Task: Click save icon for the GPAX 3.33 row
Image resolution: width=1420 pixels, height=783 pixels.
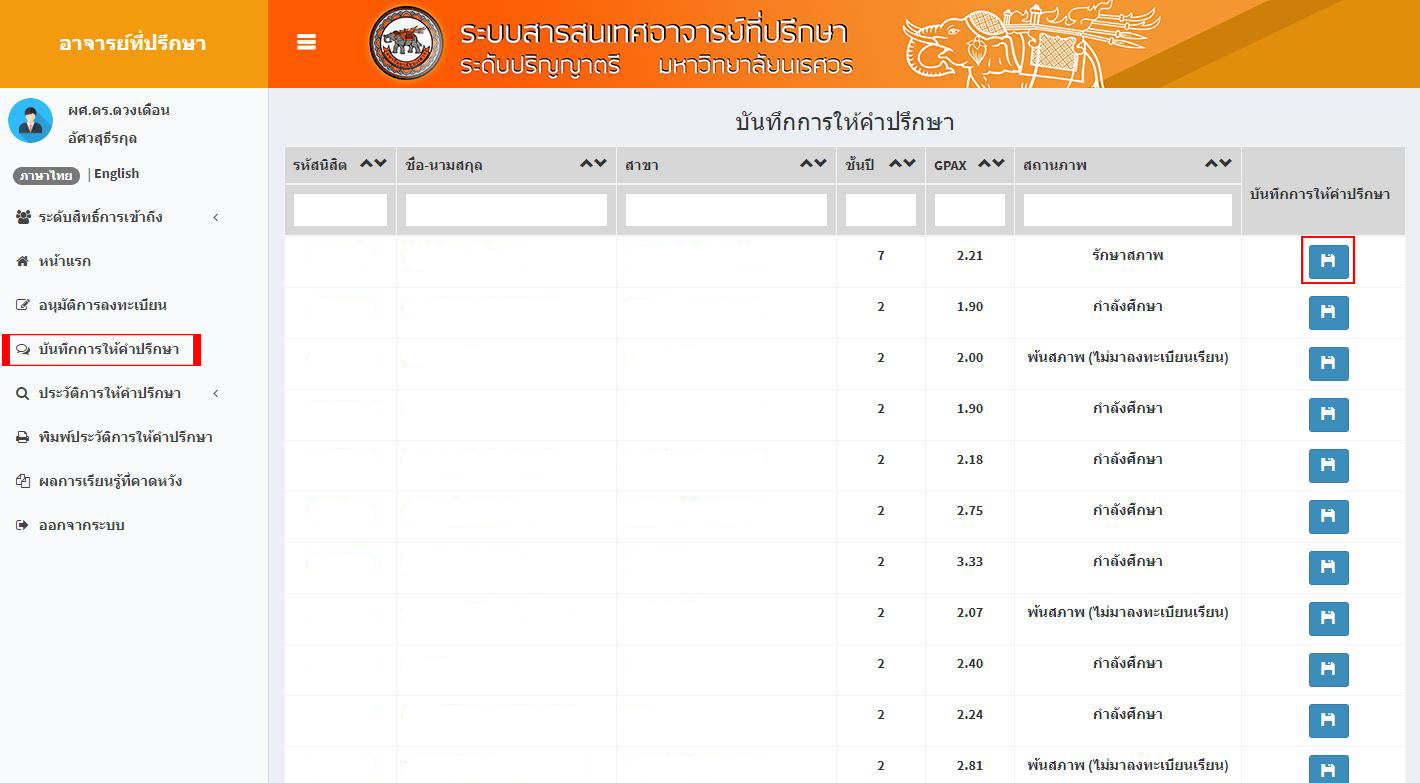Action: (x=1328, y=568)
